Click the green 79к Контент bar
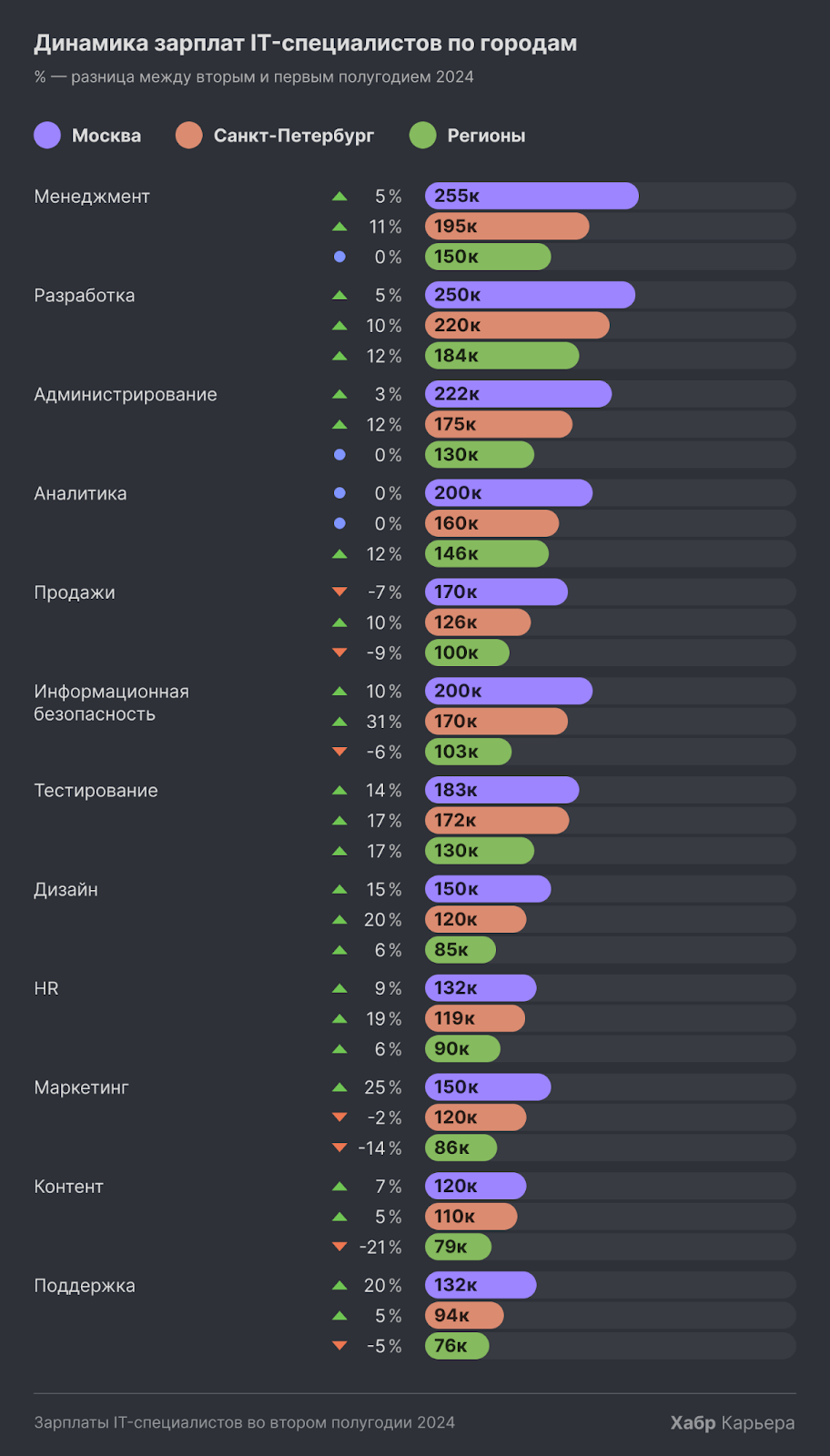 [x=458, y=1247]
